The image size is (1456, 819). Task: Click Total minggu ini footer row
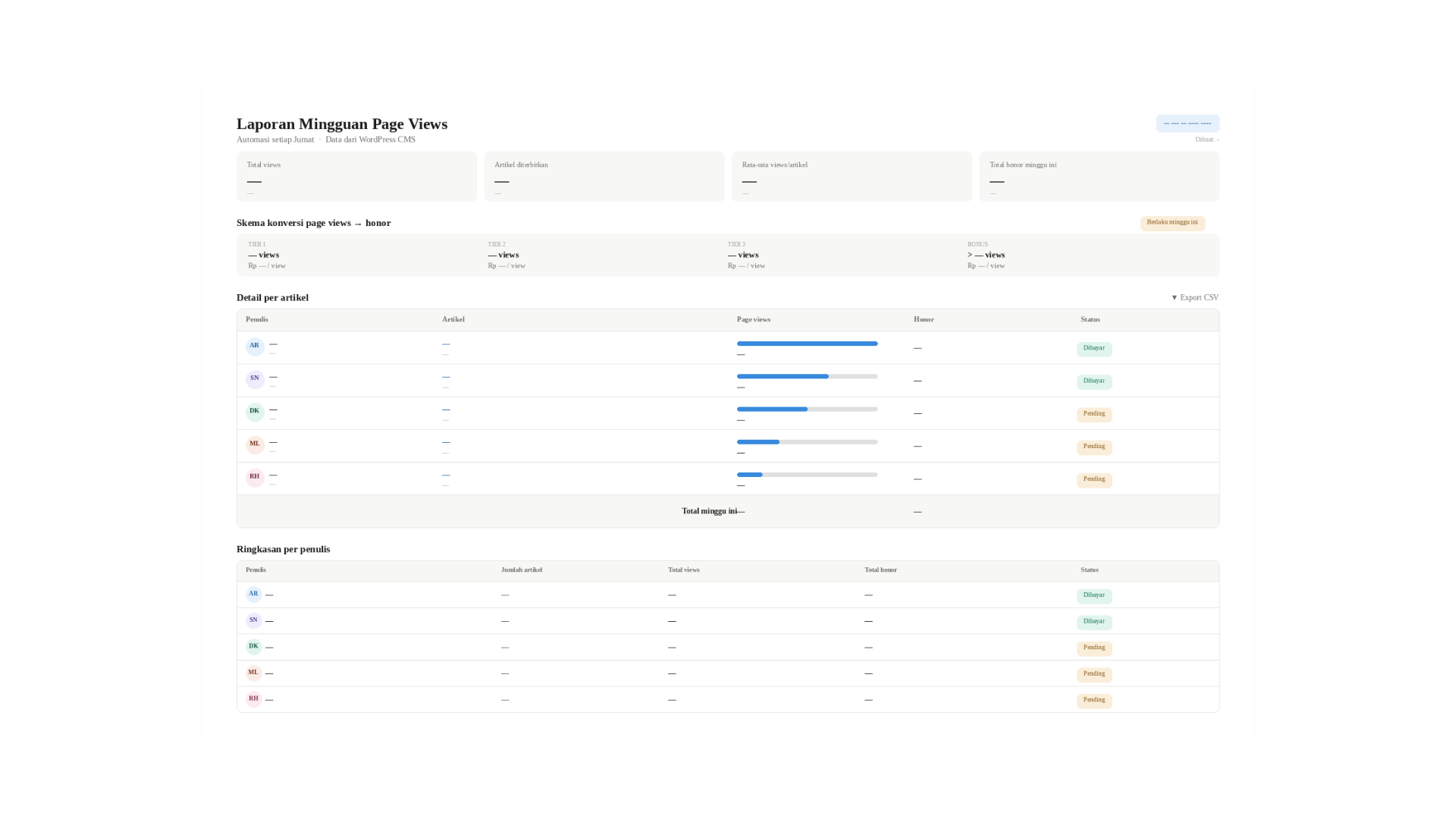728,511
